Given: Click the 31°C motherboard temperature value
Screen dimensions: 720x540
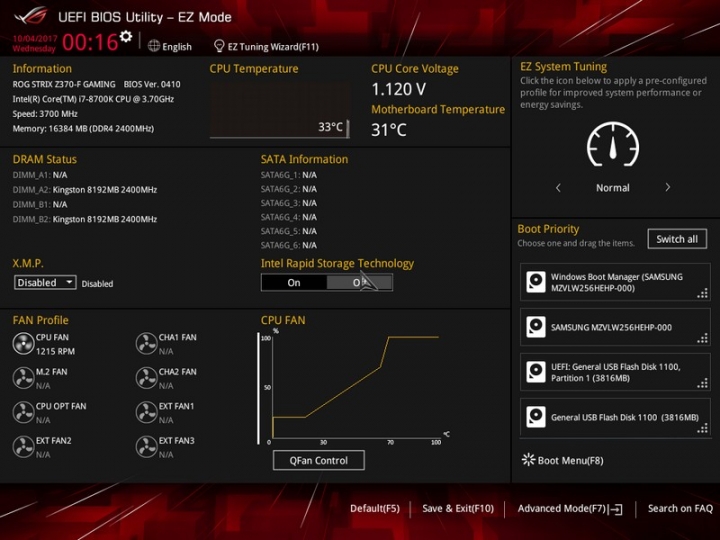Looking at the screenshot, I should pyautogui.click(x=388, y=130).
